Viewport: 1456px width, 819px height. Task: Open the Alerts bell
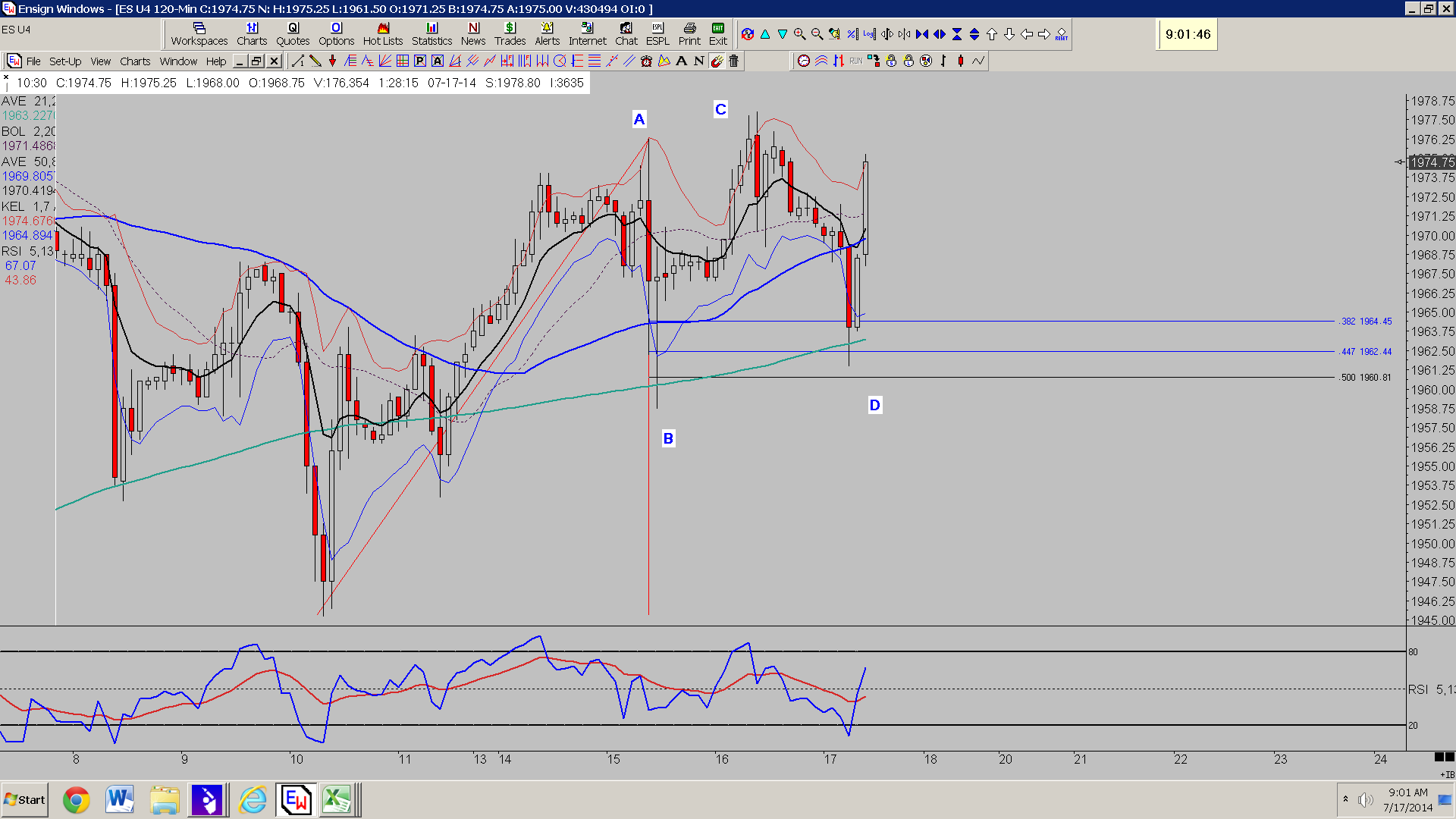(x=547, y=34)
